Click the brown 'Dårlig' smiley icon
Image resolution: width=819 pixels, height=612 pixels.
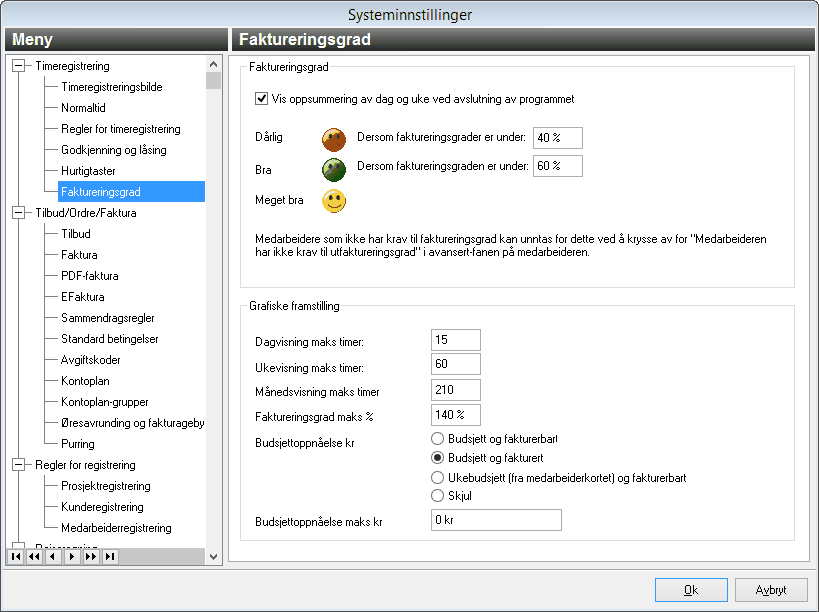pyautogui.click(x=334, y=139)
